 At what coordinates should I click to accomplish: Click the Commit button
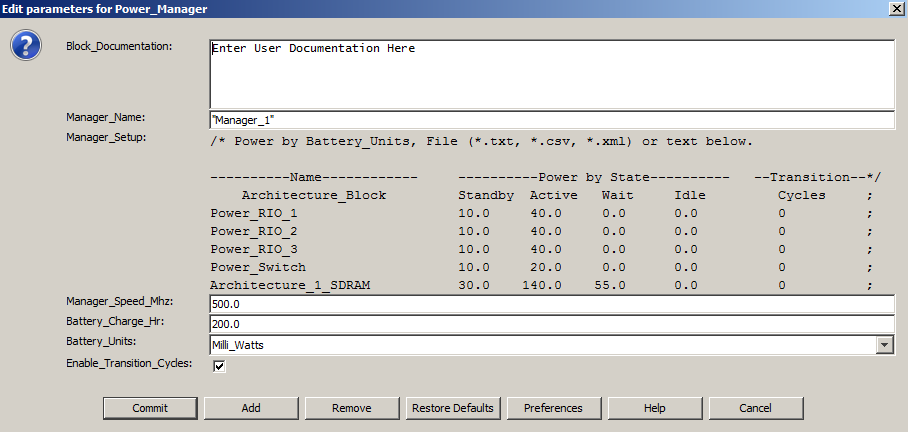click(150, 408)
